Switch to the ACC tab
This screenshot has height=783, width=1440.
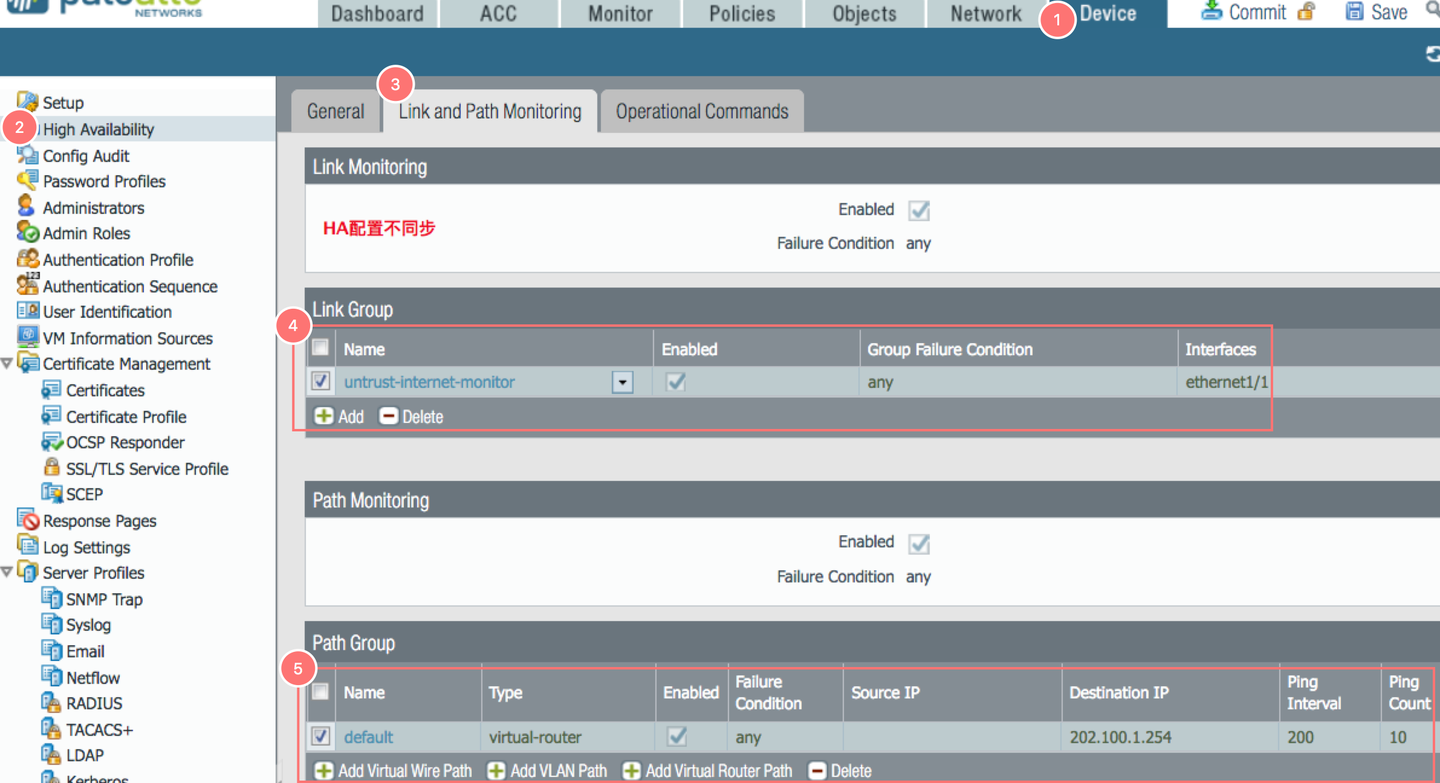498,14
